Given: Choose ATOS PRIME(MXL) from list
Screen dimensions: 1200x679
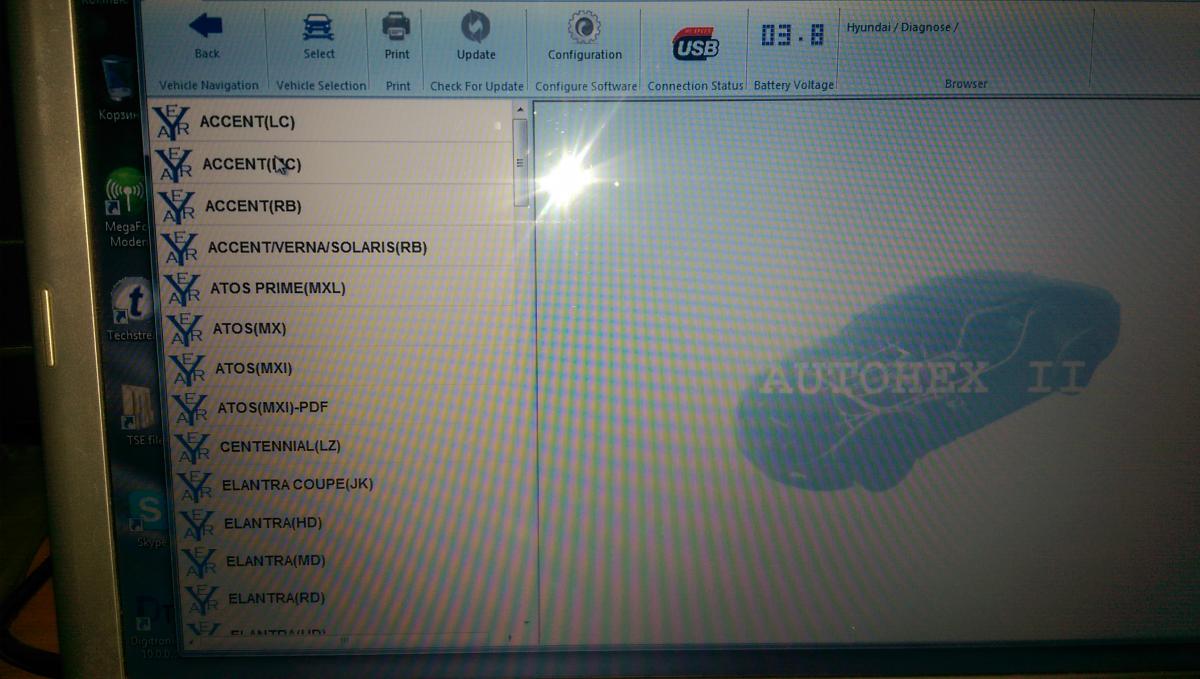Looking at the screenshot, I should (x=340, y=288).
